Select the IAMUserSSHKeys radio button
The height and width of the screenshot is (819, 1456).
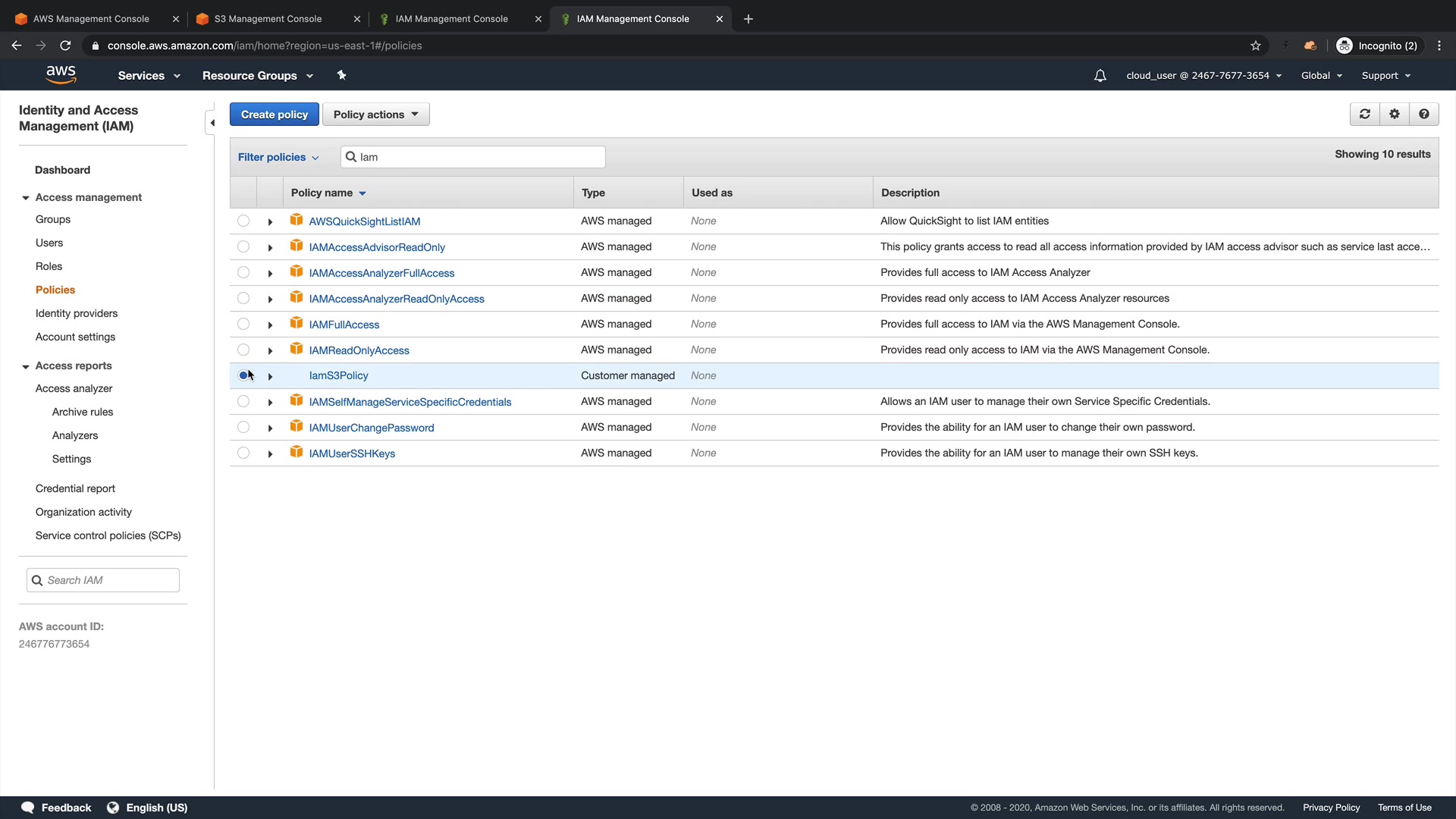pos(243,453)
